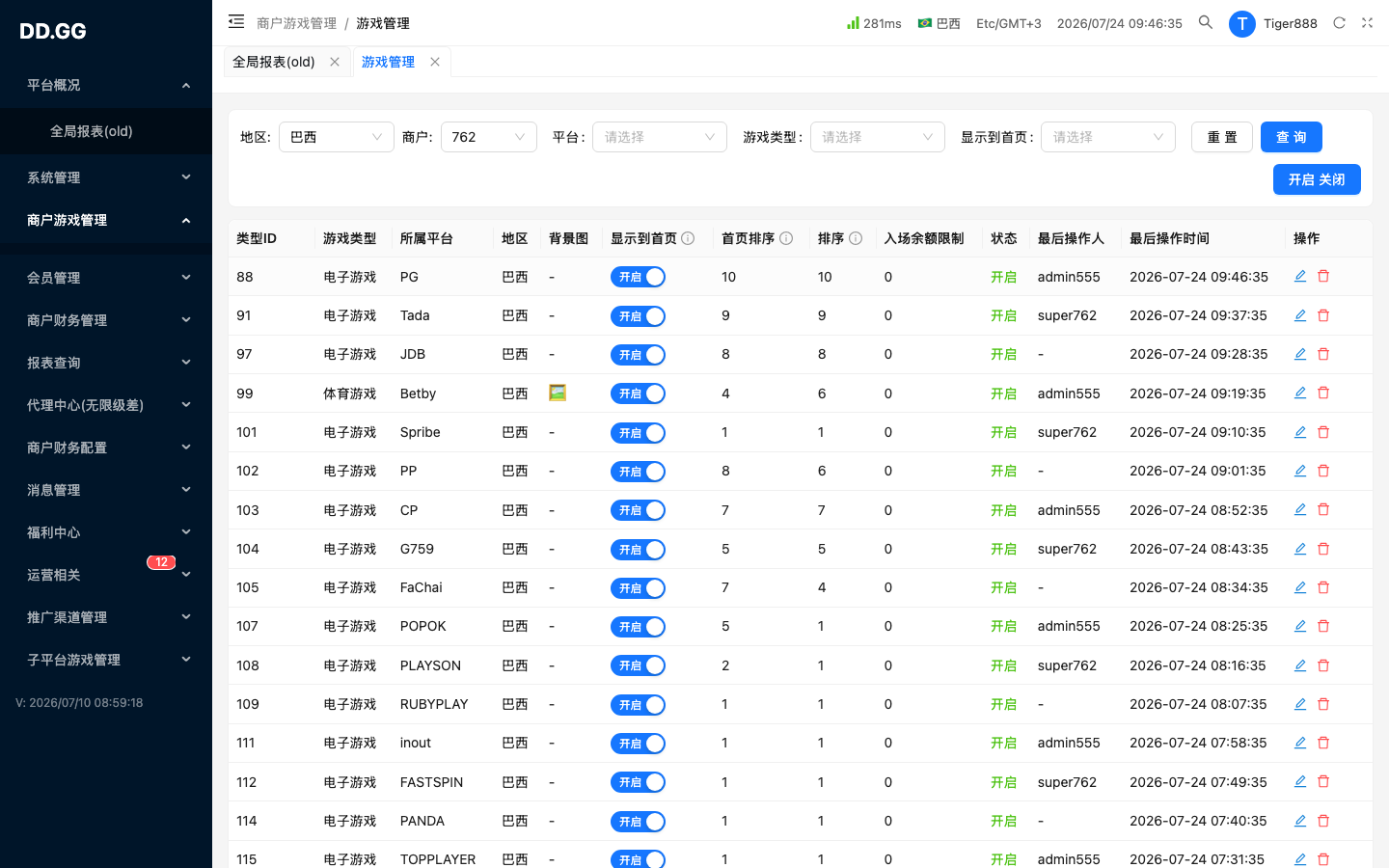Open the 地区 dropdown showing 巴西
Image resolution: width=1389 pixels, height=868 pixels.
(337, 137)
